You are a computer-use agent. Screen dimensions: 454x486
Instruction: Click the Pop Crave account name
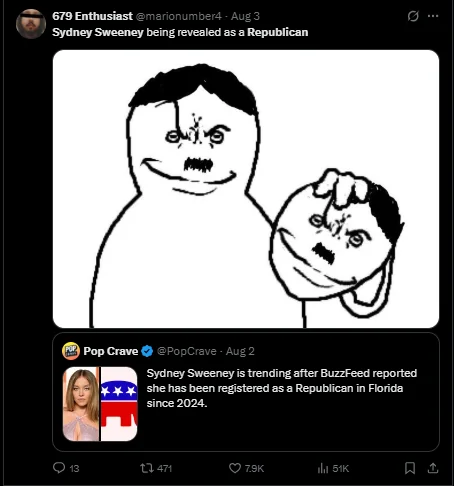pos(111,351)
